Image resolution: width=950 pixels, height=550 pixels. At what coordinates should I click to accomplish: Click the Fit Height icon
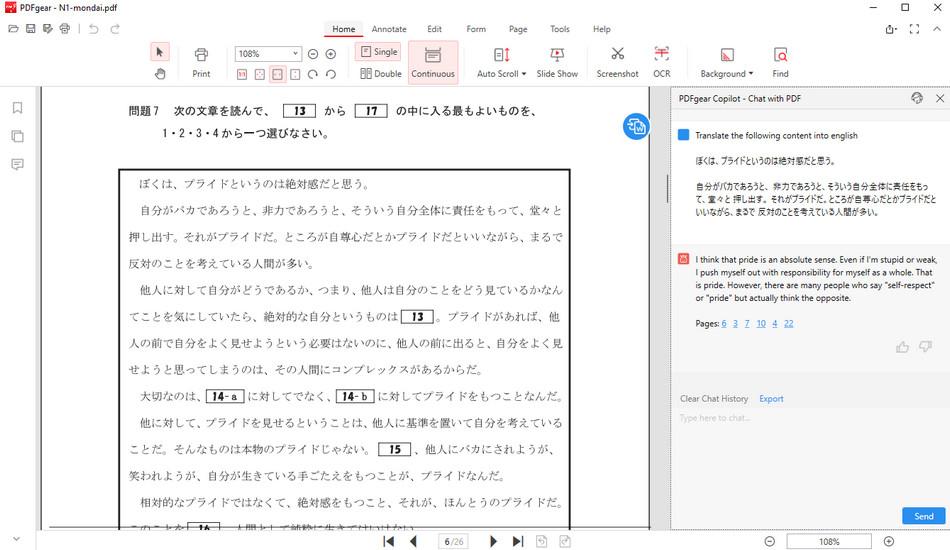[x=295, y=74]
